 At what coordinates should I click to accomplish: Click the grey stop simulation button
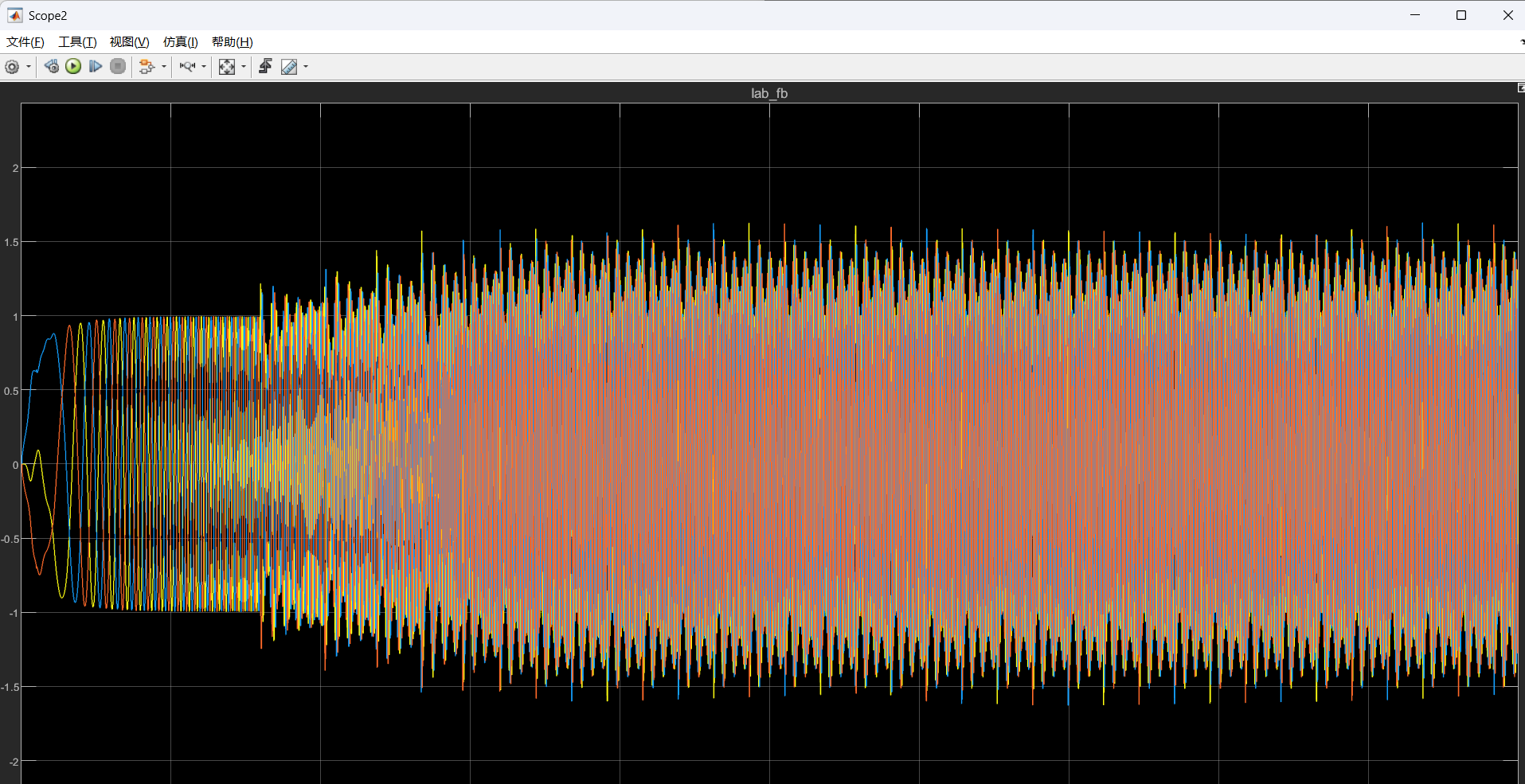point(118,67)
